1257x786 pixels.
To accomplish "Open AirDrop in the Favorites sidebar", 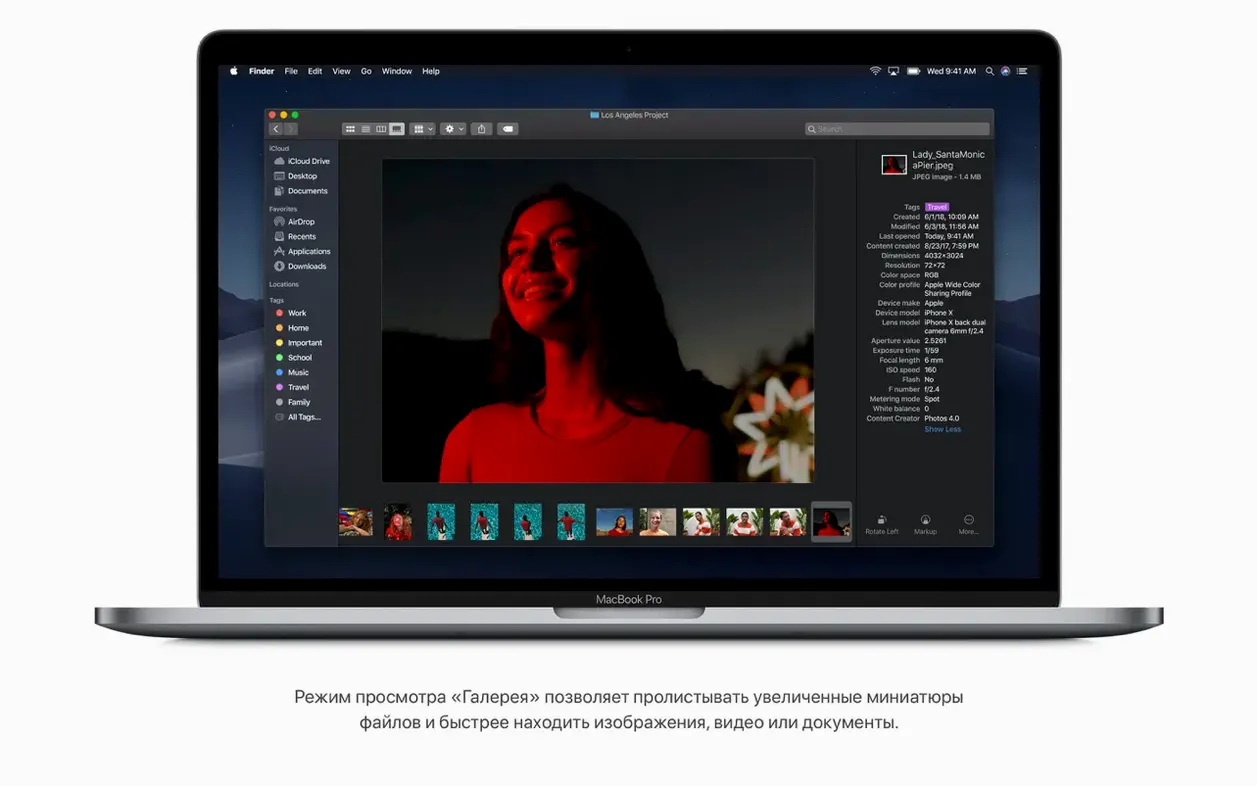I will pos(295,222).
